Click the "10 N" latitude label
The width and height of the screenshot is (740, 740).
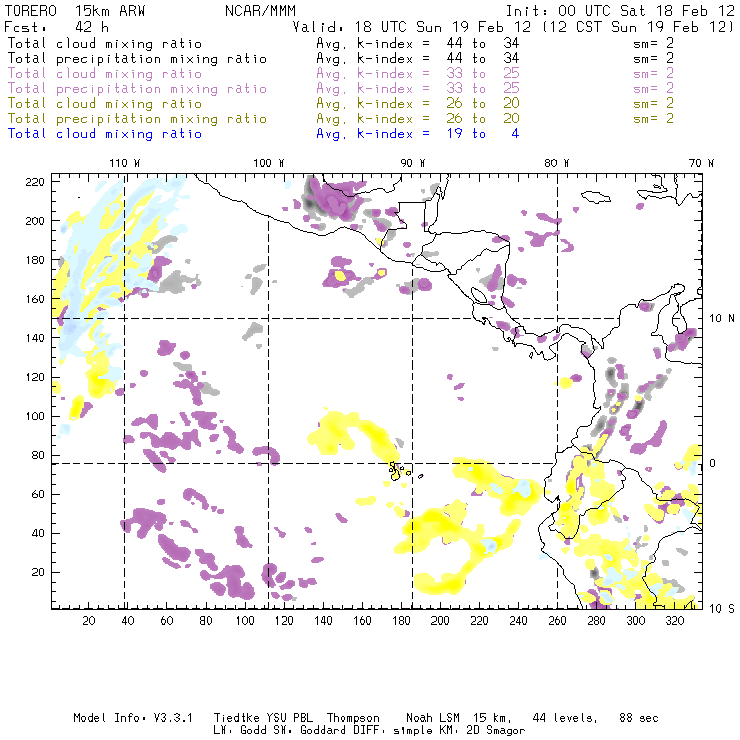[x=722, y=319]
